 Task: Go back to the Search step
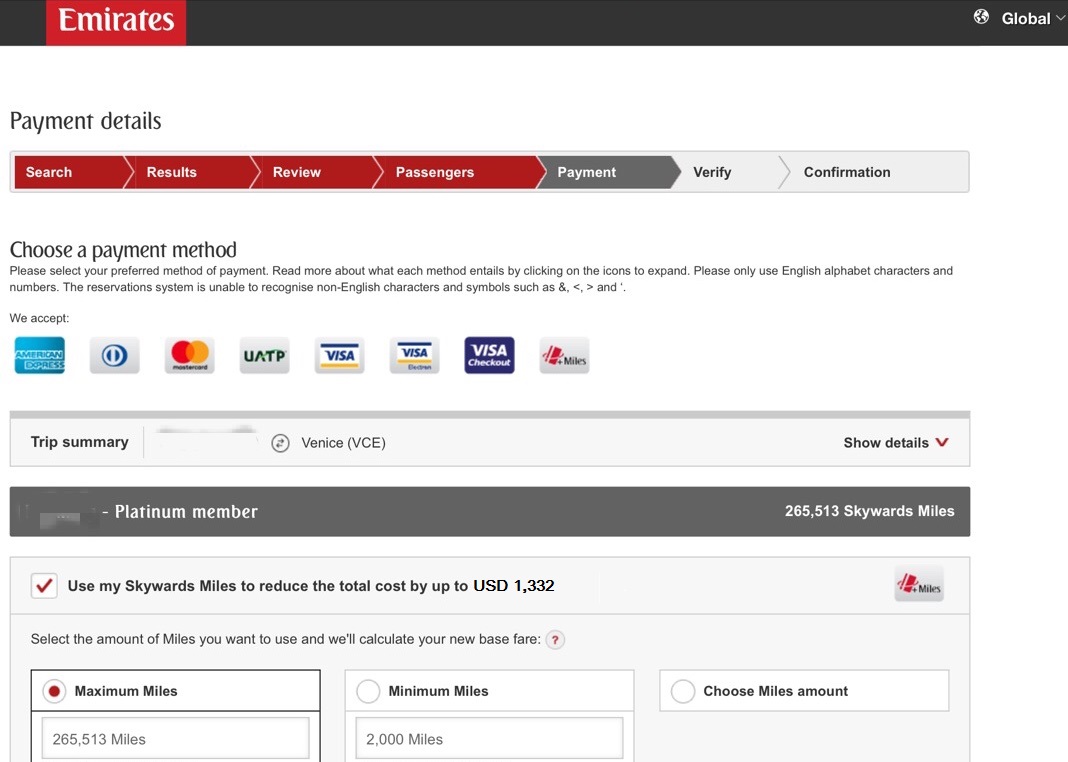click(x=49, y=172)
